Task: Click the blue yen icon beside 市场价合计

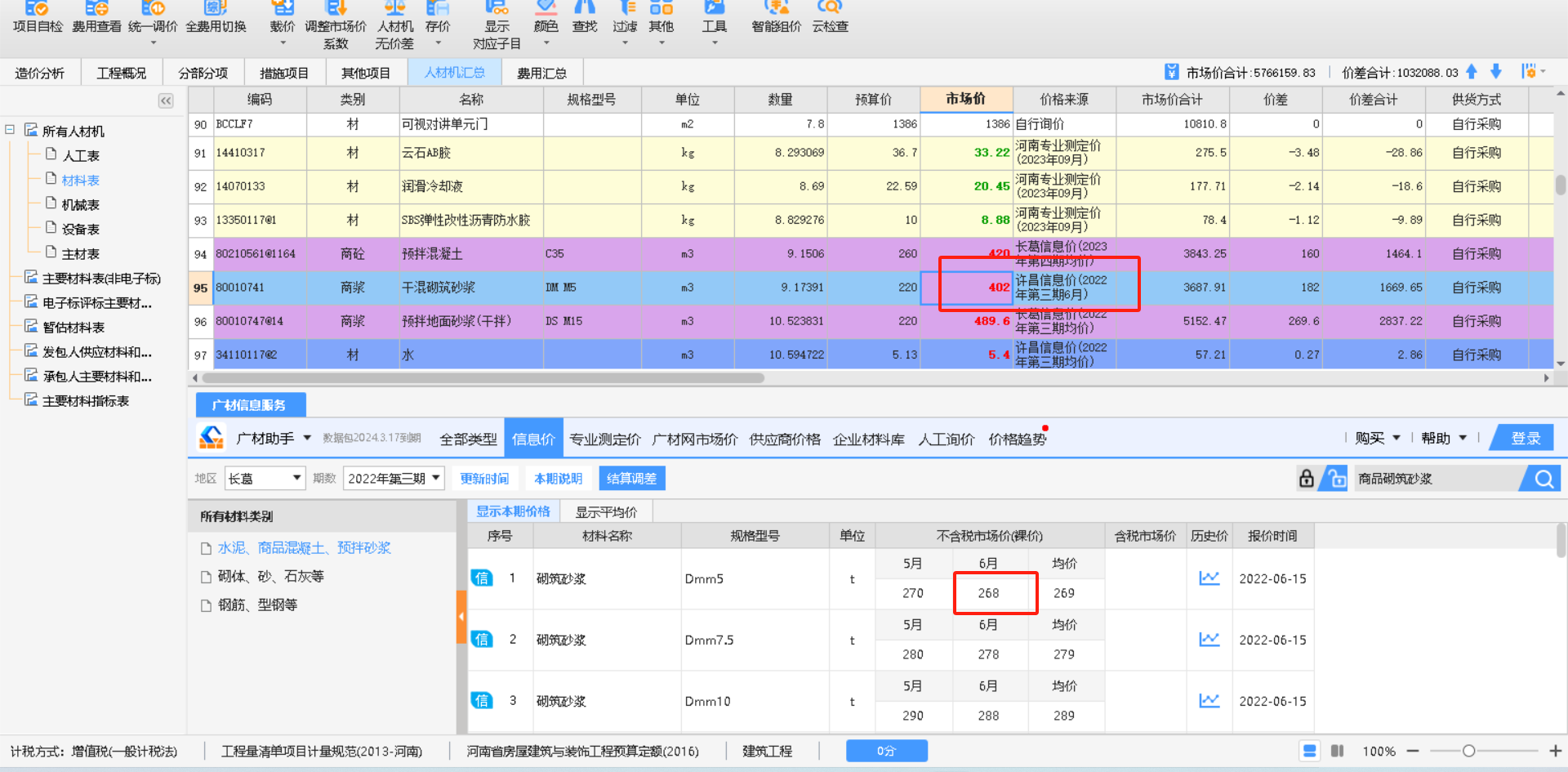Action: click(x=1172, y=72)
